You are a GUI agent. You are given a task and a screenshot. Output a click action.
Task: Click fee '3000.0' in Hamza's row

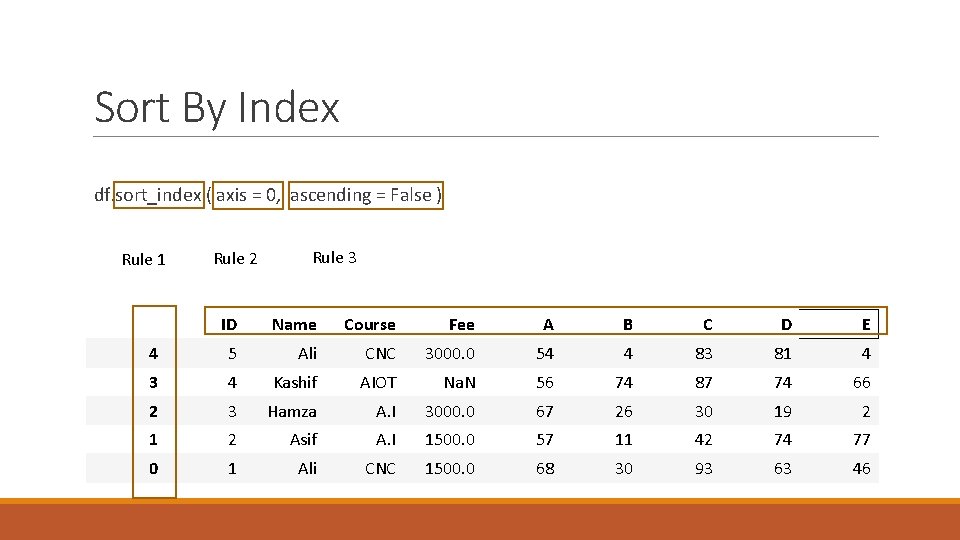(x=450, y=411)
